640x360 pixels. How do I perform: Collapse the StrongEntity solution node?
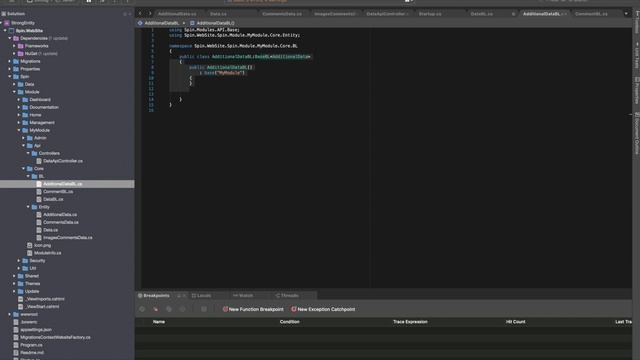coord(2,23)
